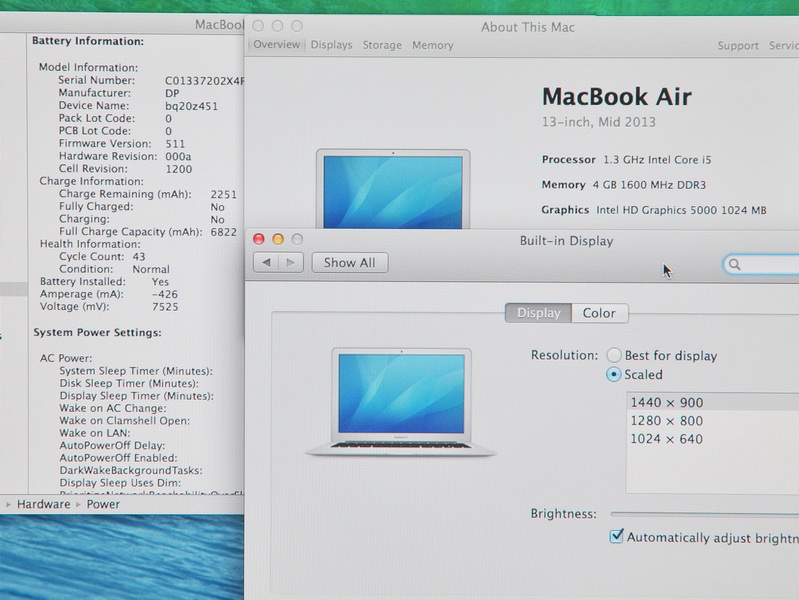
Task: Click the Wake on Clamshell Open row
Action: [124, 421]
